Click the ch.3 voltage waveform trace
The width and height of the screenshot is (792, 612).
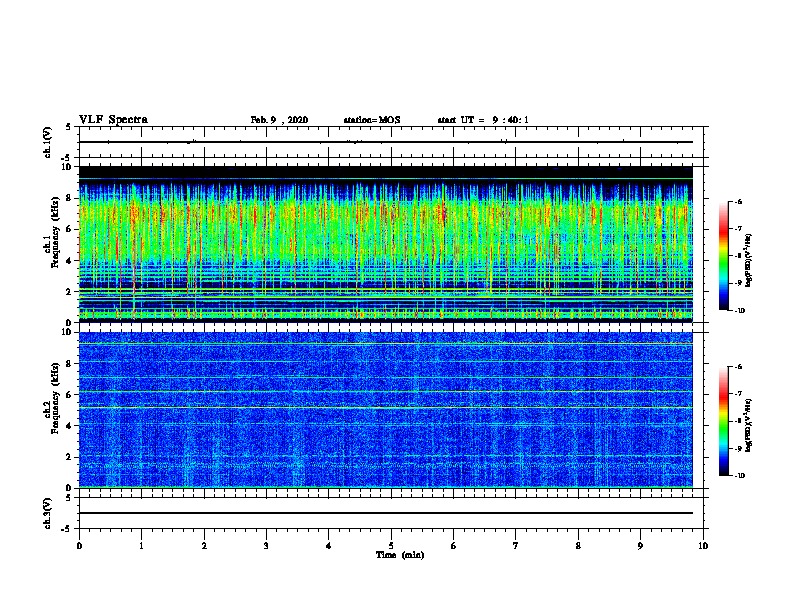pyautogui.click(x=386, y=513)
